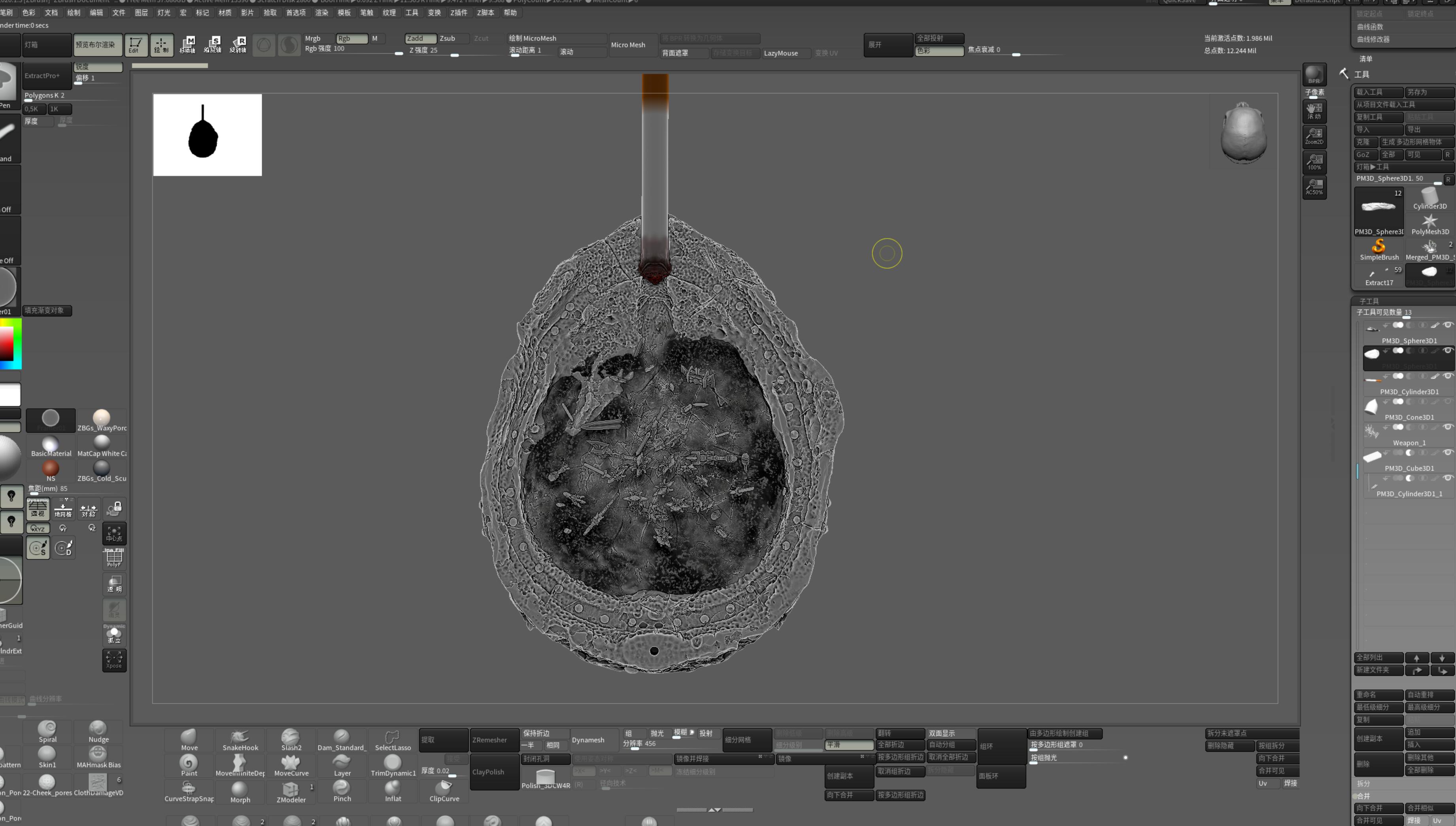This screenshot has width=1456, height=826.
Task: Activate the SelectLasso tool
Action: 393,740
